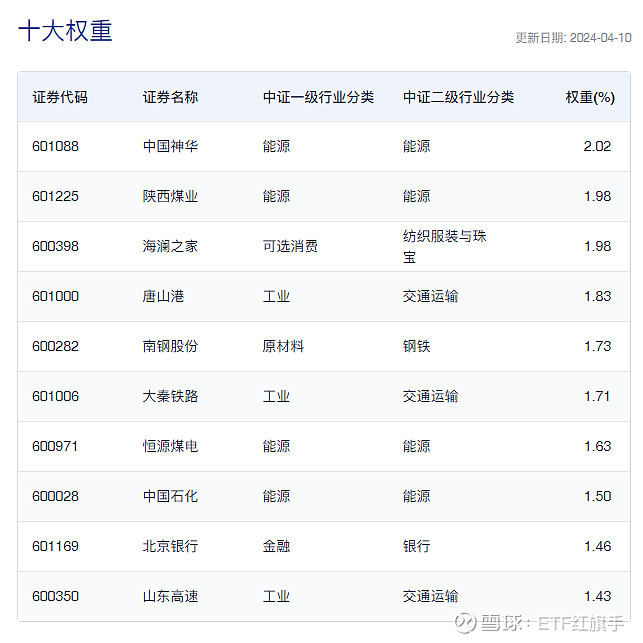Image resolution: width=643 pixels, height=643 pixels.
Task: Select stock code 600282
Action: coord(55,347)
